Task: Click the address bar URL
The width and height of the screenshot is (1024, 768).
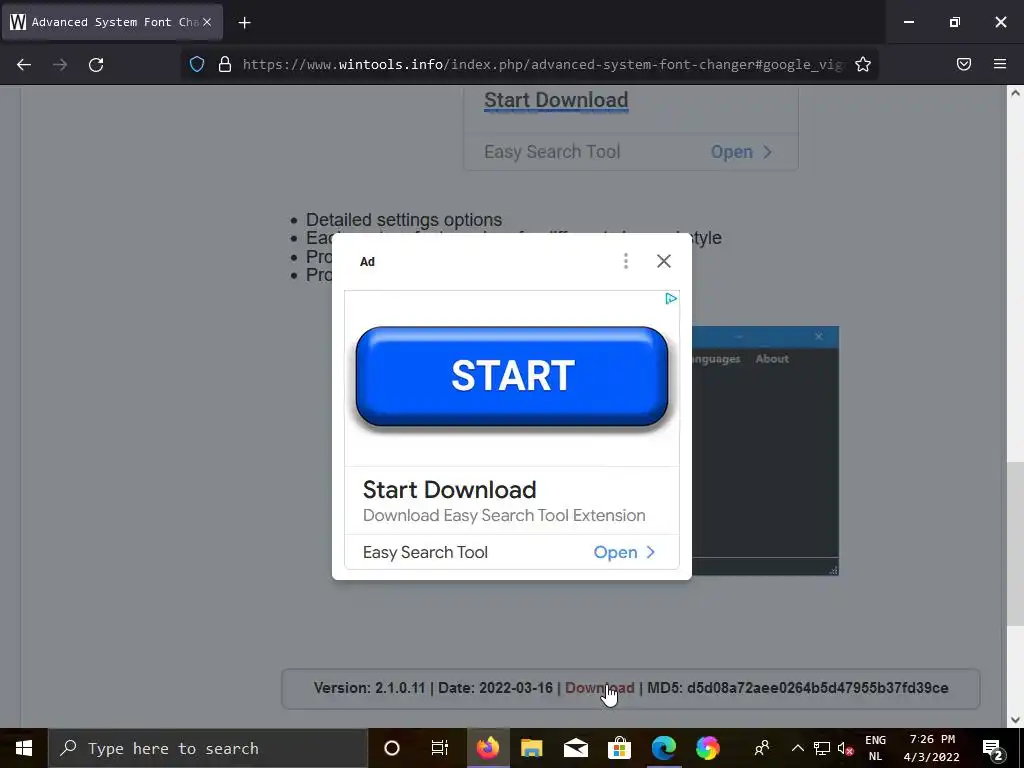Action: 543,64
